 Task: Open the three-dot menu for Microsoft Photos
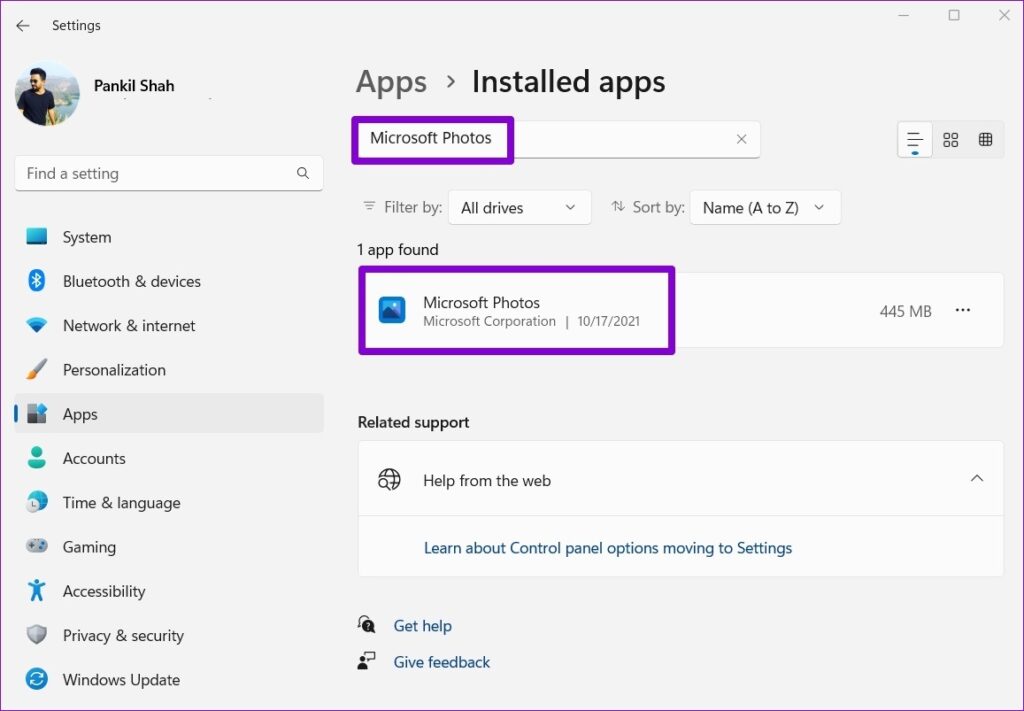962,310
